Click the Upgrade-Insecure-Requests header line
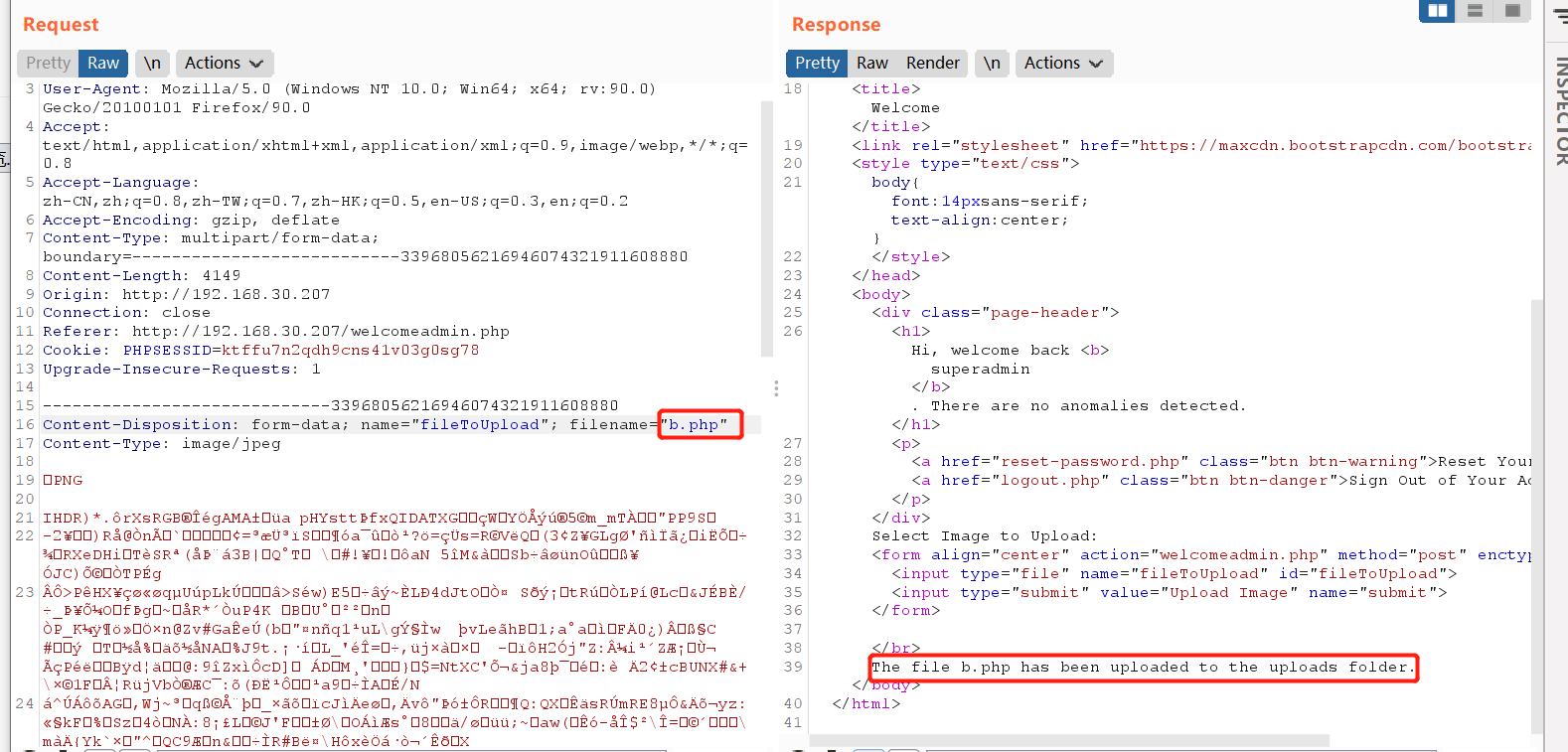Image resolution: width=1568 pixels, height=752 pixels. pyautogui.click(x=181, y=369)
